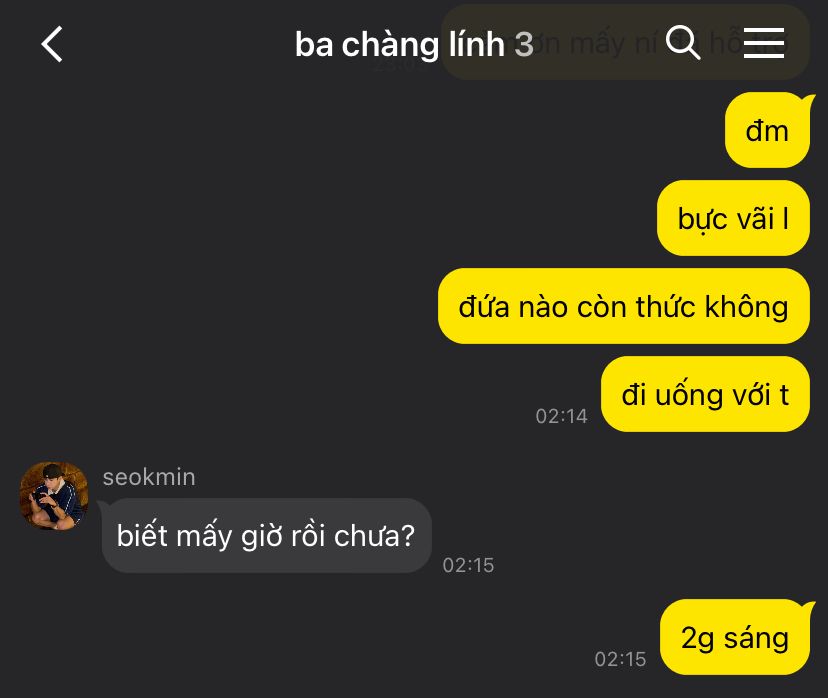Open the chat search magnifier
The width and height of the screenshot is (828, 698).
683,42
